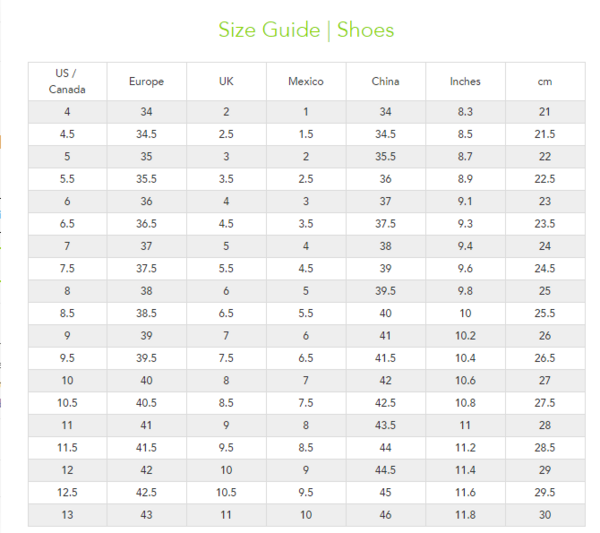Click the Mexico column header

pyautogui.click(x=306, y=81)
